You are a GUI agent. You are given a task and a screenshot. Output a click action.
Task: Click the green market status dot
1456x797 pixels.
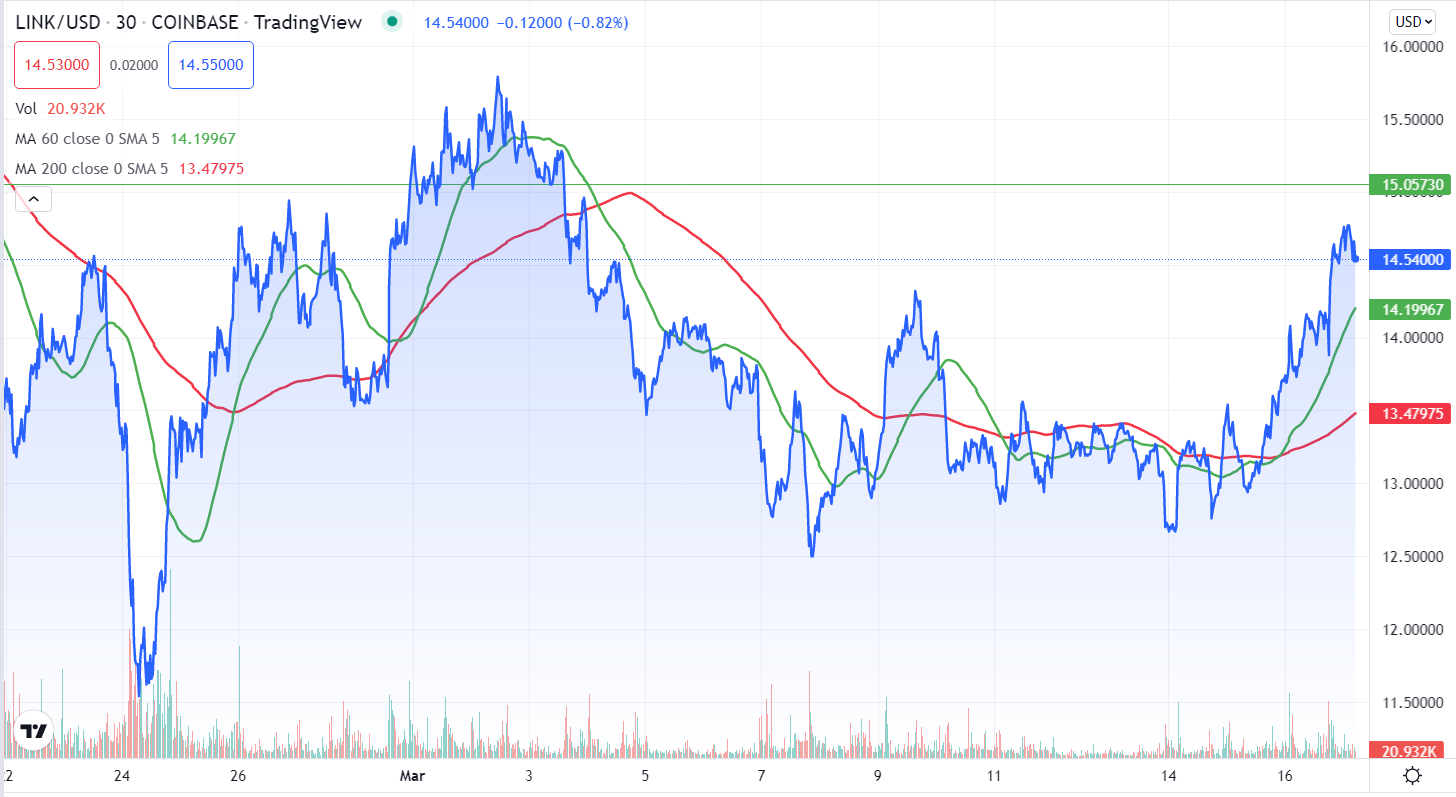[392, 21]
